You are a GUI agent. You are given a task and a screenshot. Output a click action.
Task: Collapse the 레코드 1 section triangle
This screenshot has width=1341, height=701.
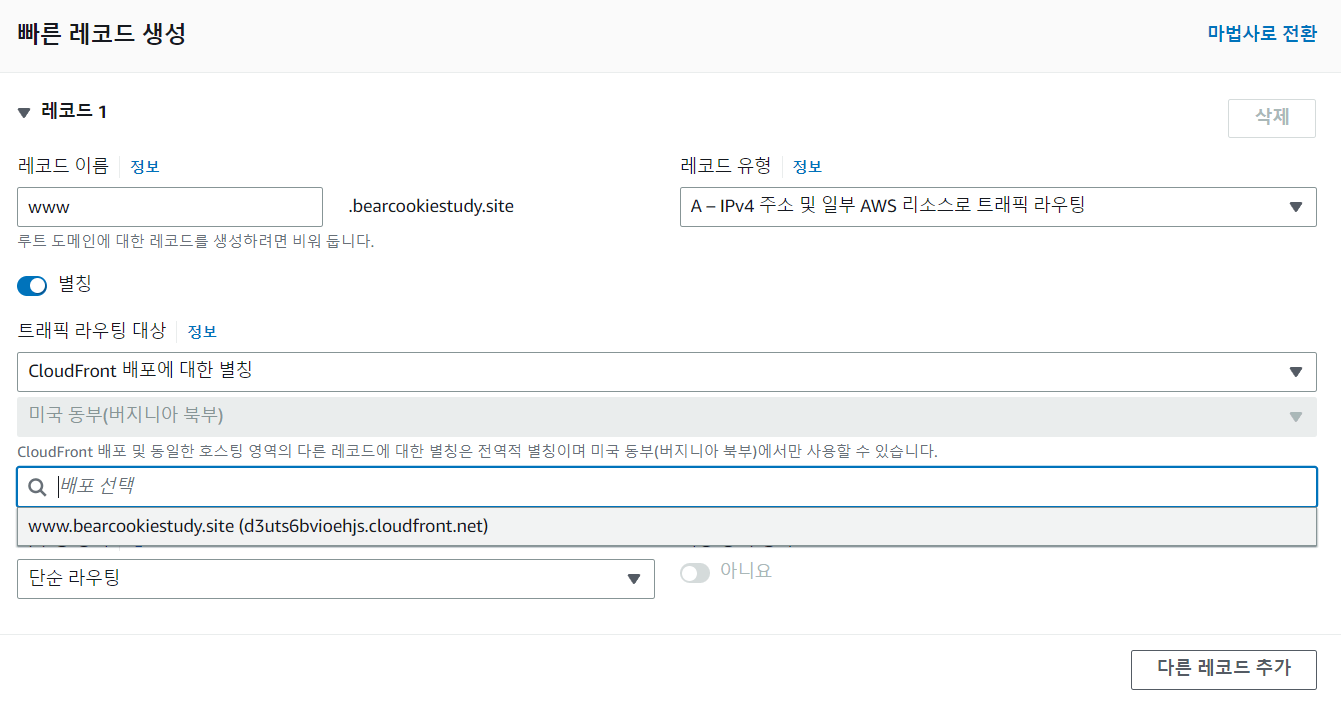[24, 112]
